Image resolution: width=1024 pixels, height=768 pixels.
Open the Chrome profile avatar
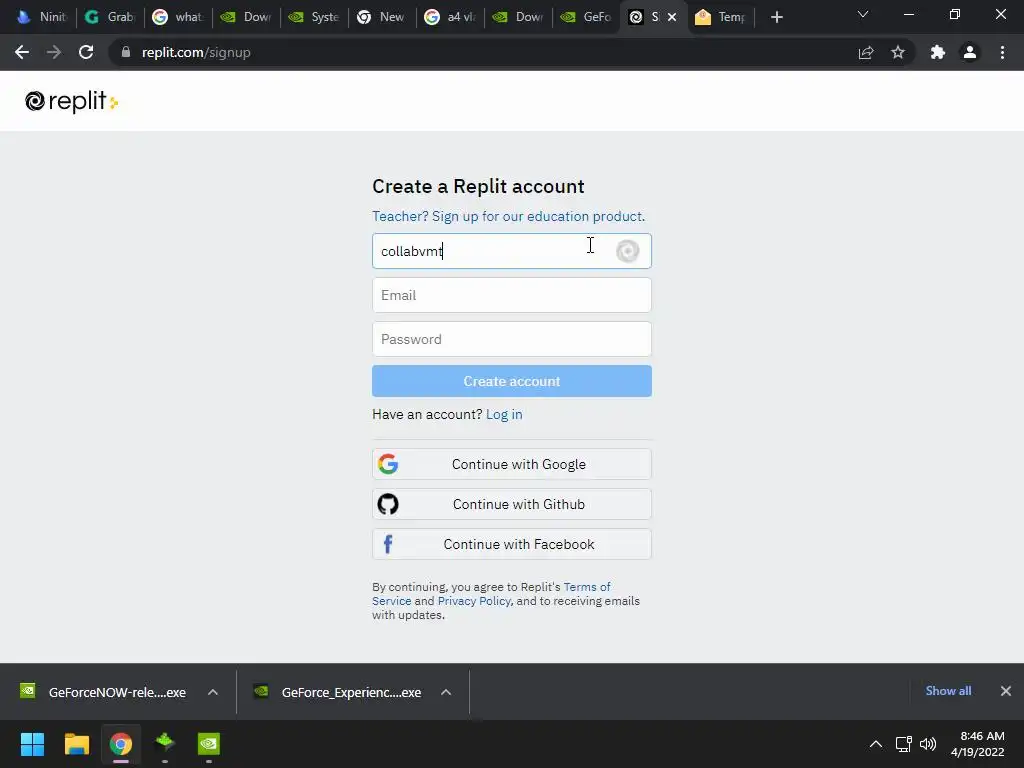tap(970, 52)
